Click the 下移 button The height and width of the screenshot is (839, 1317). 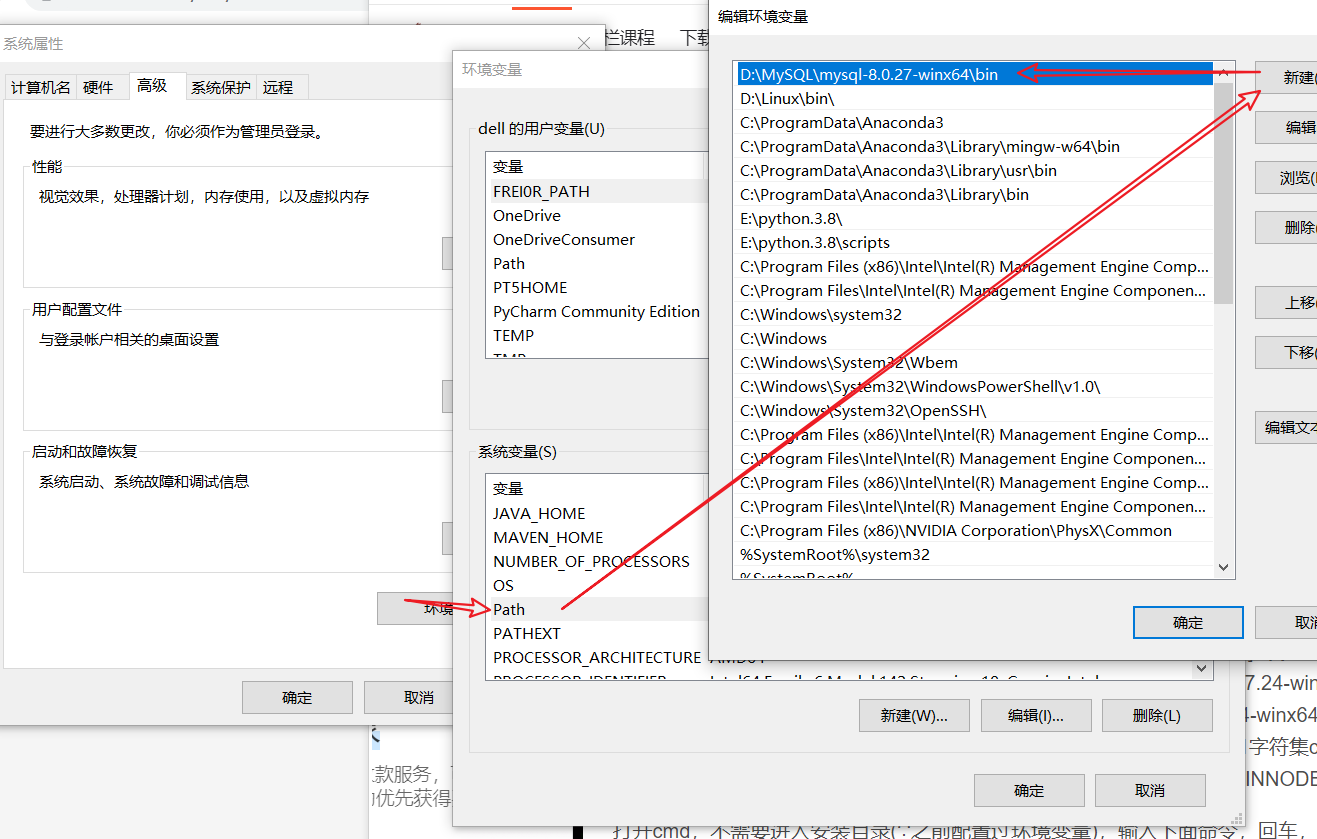click(x=1286, y=352)
